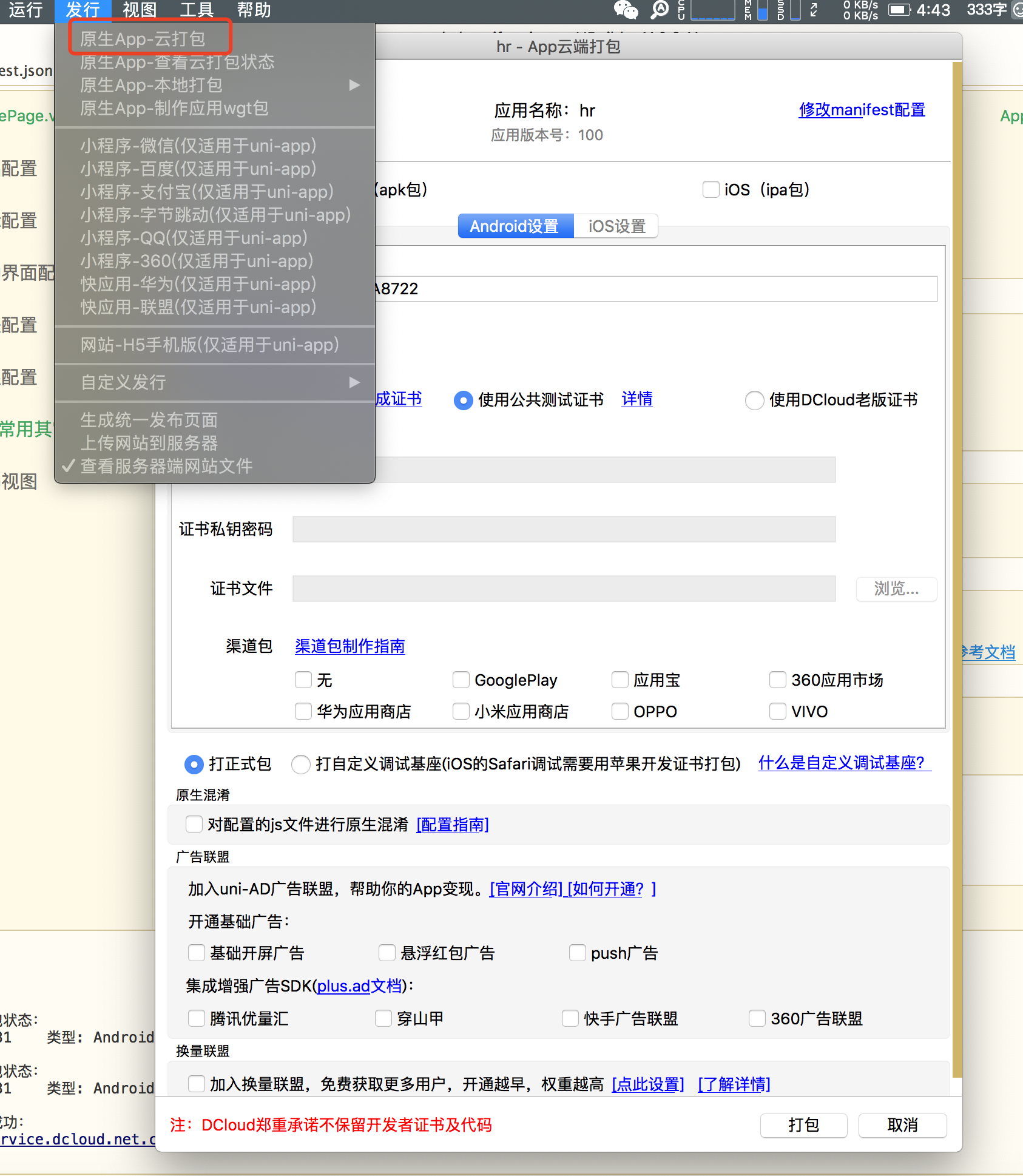Check the OPPO channel checkbox
1023x1176 pixels.
click(620, 711)
